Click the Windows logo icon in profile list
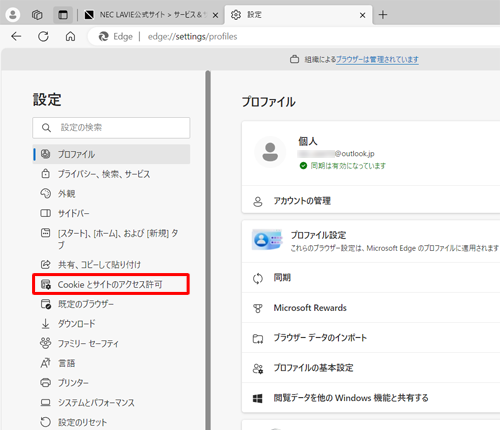The image size is (500, 430). [258, 398]
